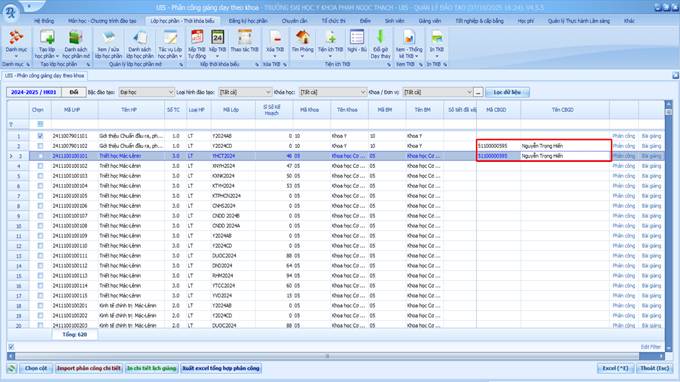Image resolution: width=680 pixels, height=382 pixels.
Task: Tick checkbox for row 241007901102
Action: tap(40, 146)
